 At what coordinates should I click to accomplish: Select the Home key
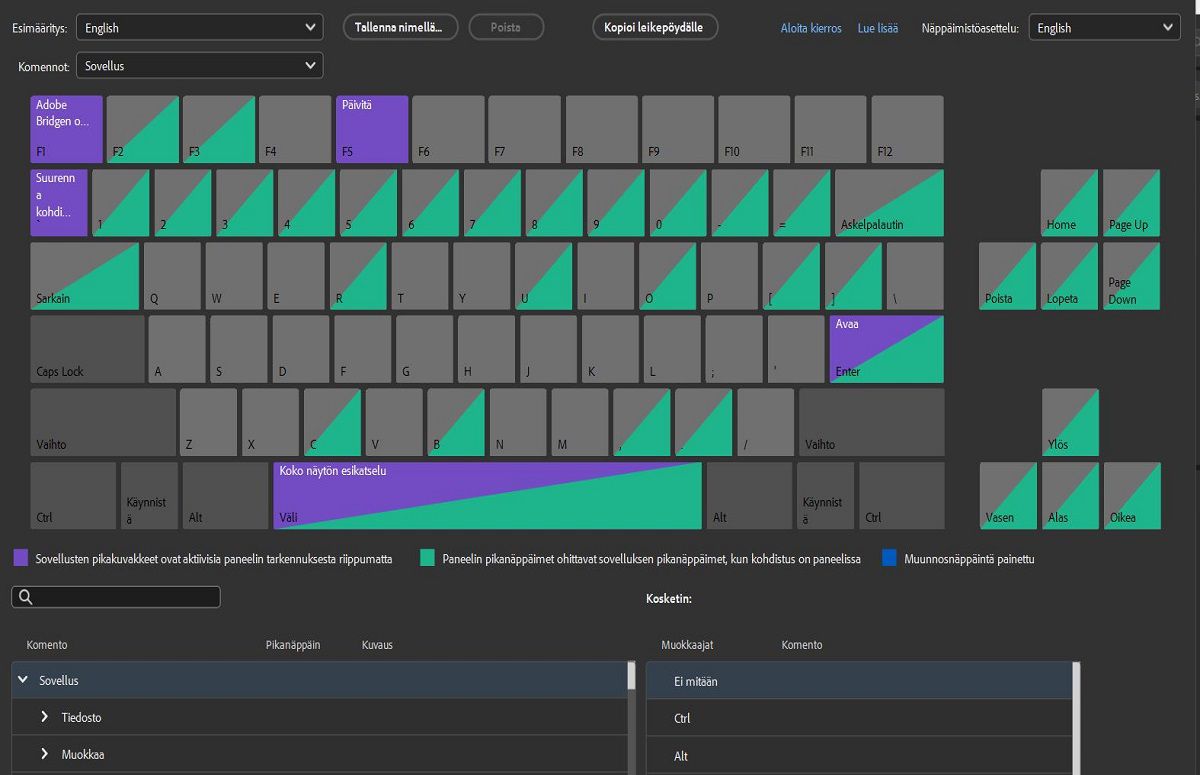[x=1069, y=203]
